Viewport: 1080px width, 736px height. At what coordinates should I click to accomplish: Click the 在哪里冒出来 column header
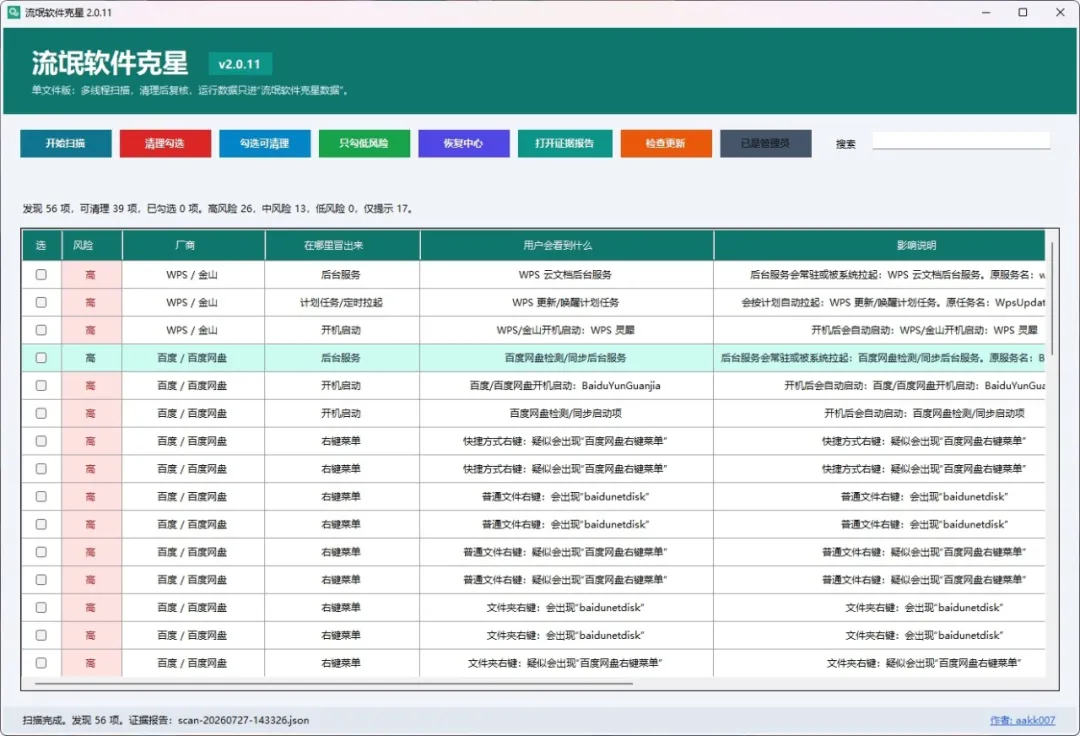(x=342, y=245)
